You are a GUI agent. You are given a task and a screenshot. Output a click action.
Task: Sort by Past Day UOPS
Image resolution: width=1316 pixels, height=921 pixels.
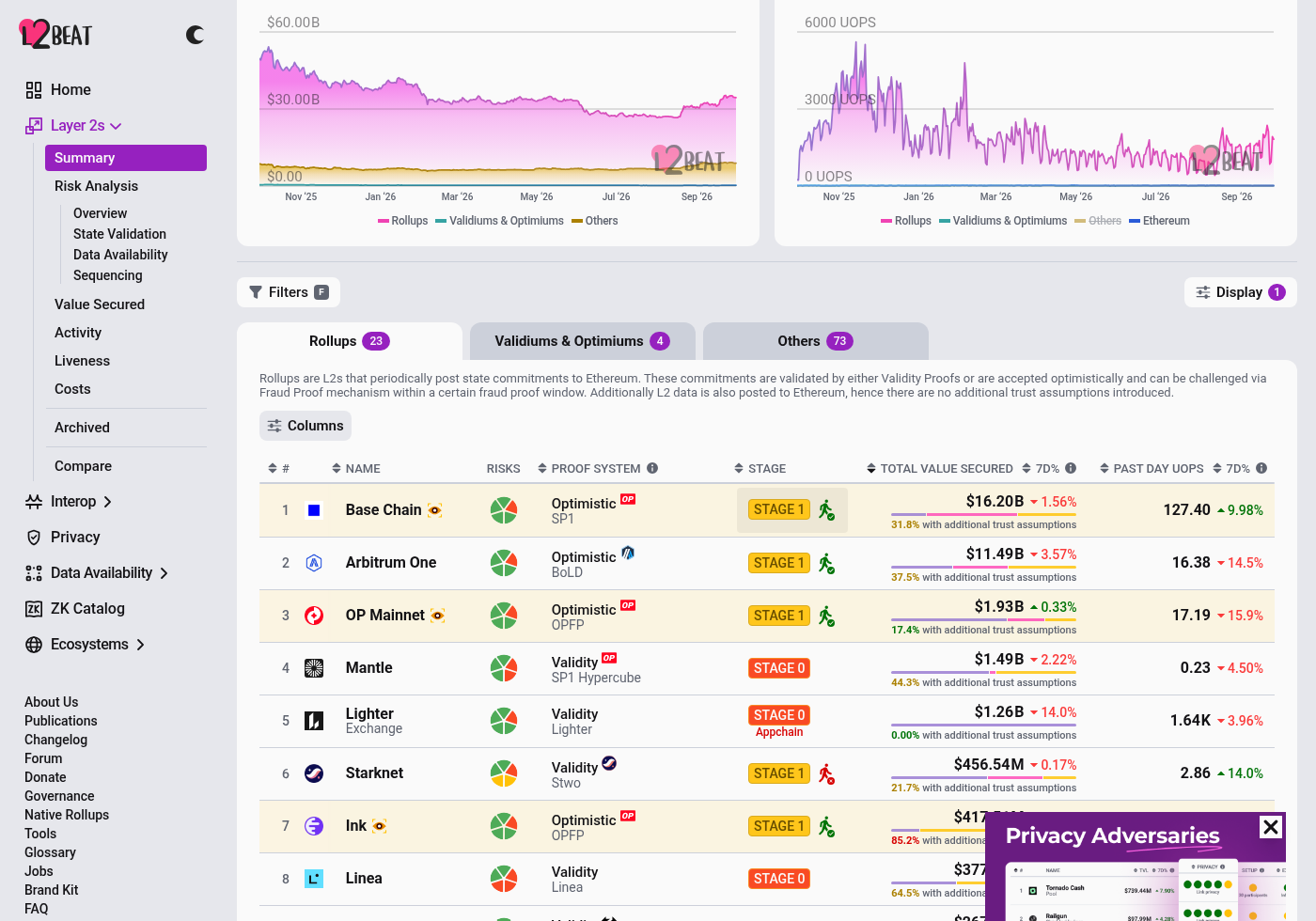[1151, 469]
